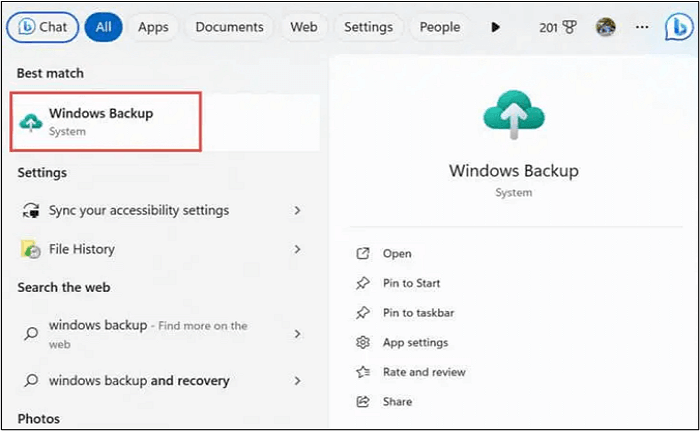Click the magnifier icon next to windows backup
Image resolution: width=700 pixels, height=431 pixels.
click(31, 334)
